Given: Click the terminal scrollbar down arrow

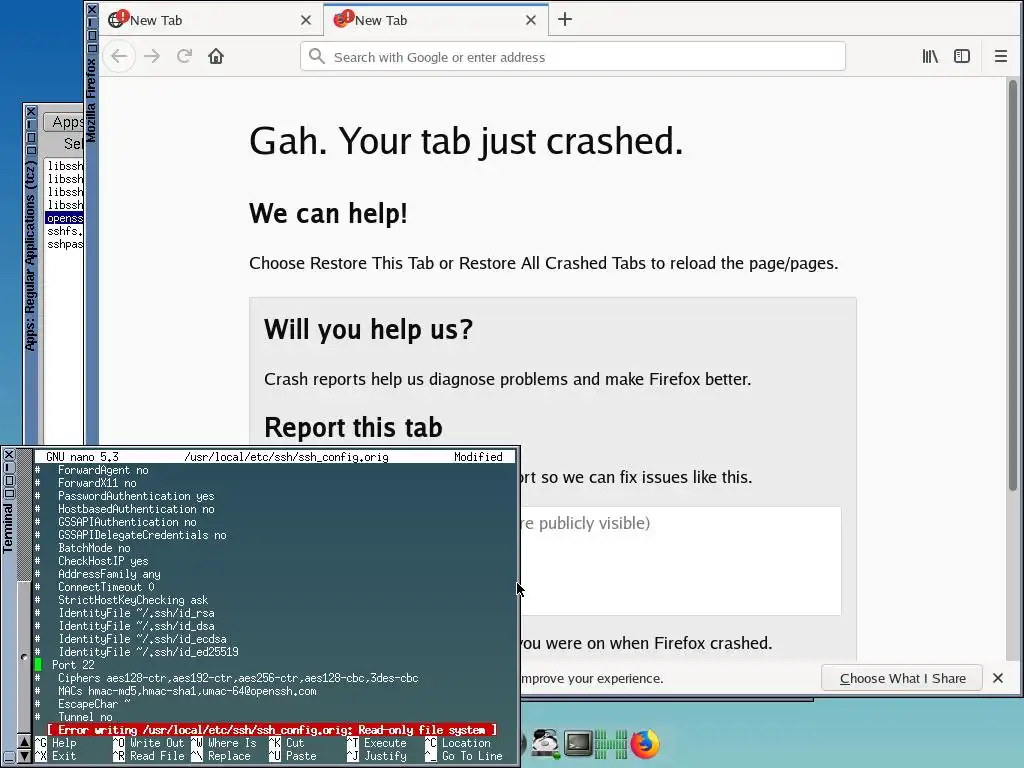Looking at the screenshot, I should pos(24,756).
